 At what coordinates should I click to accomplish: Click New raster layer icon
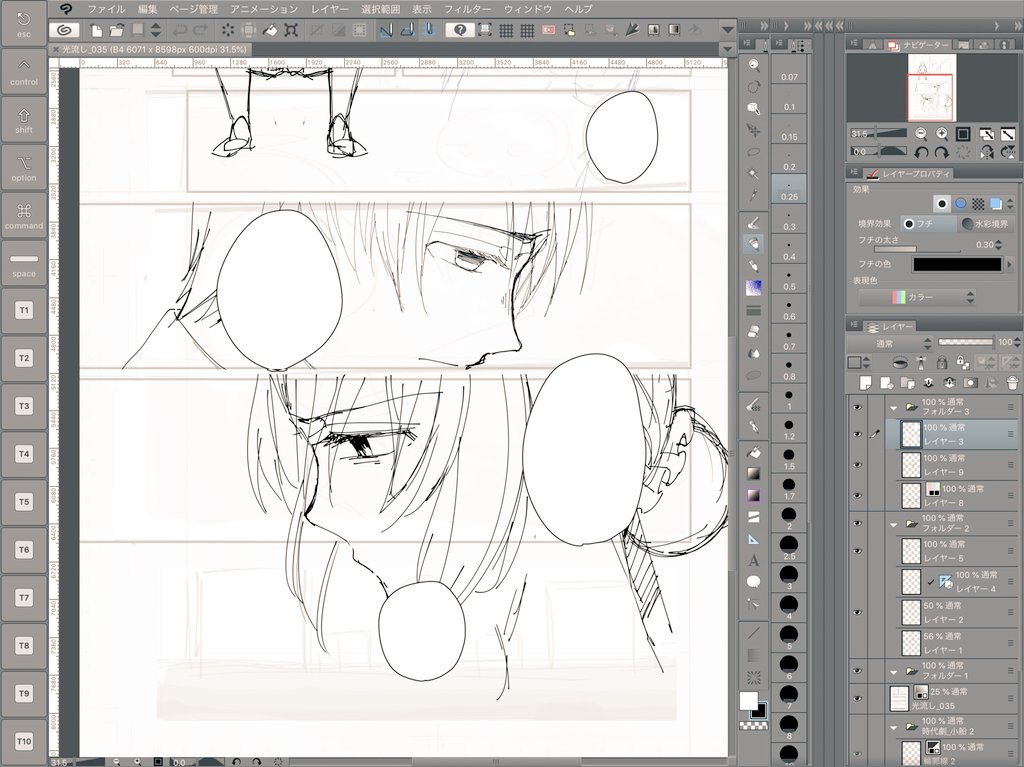tap(865, 383)
